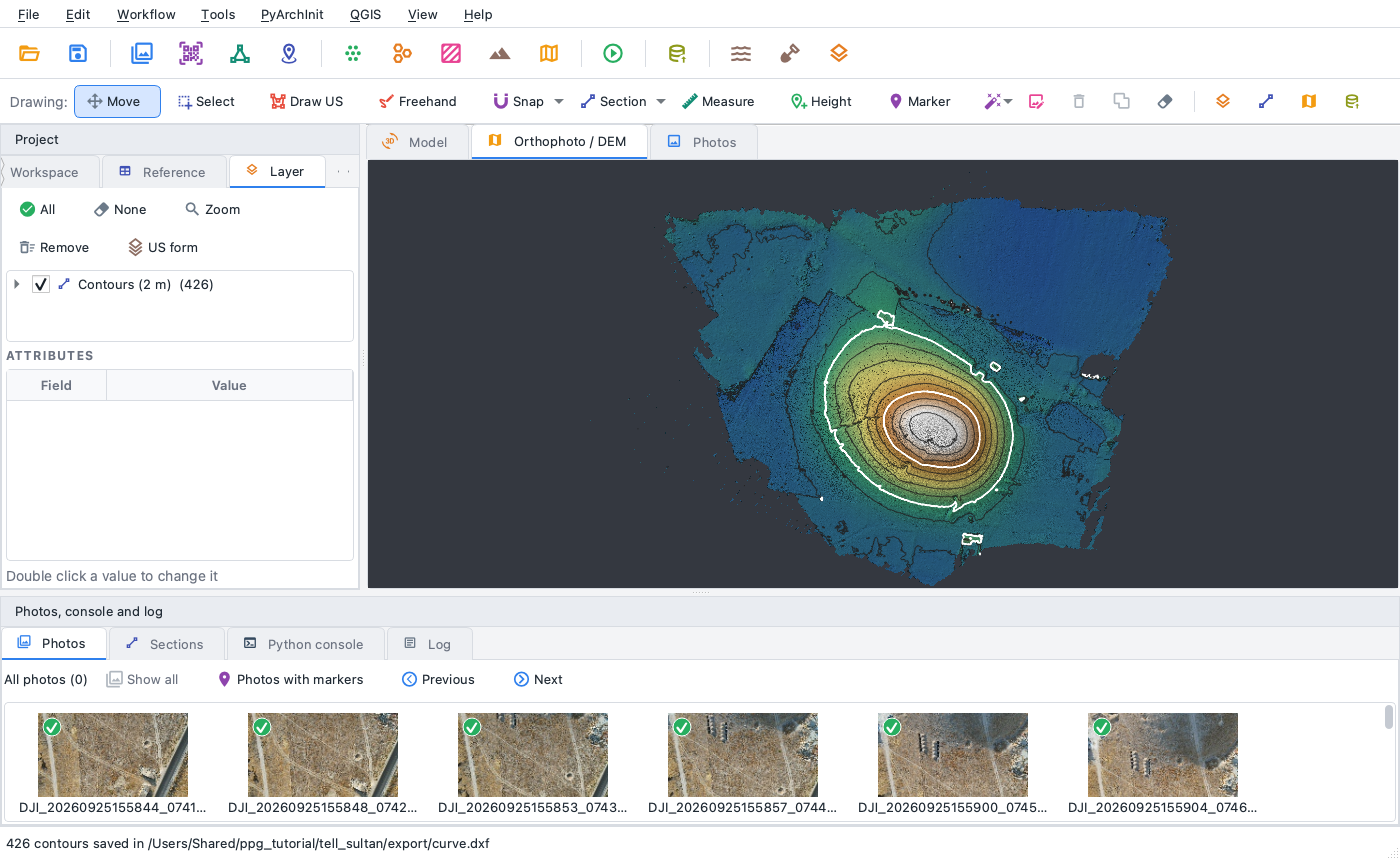
Task: Toggle the Move drawing mode
Action: tap(117, 101)
